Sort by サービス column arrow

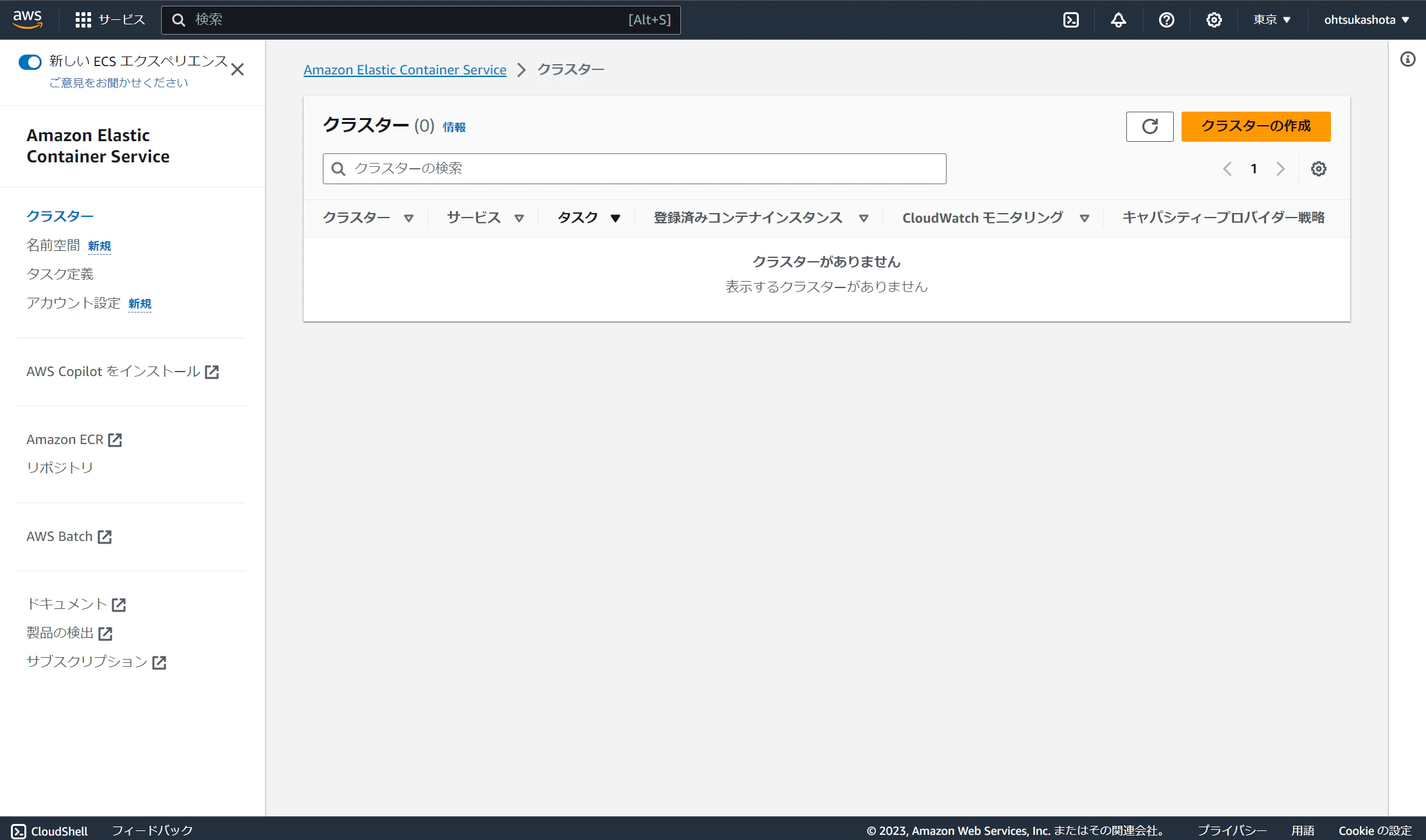tap(519, 218)
